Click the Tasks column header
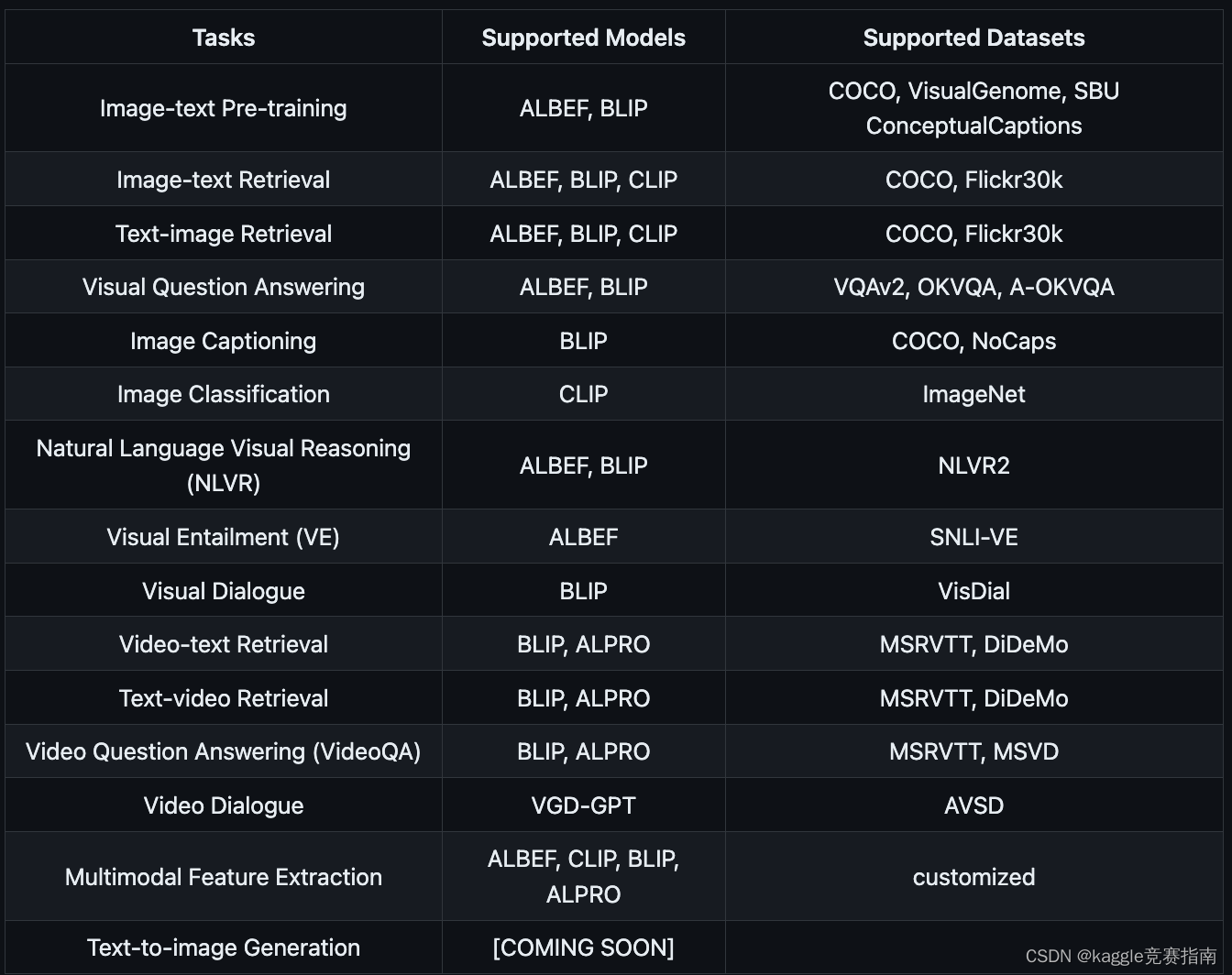 (x=223, y=38)
